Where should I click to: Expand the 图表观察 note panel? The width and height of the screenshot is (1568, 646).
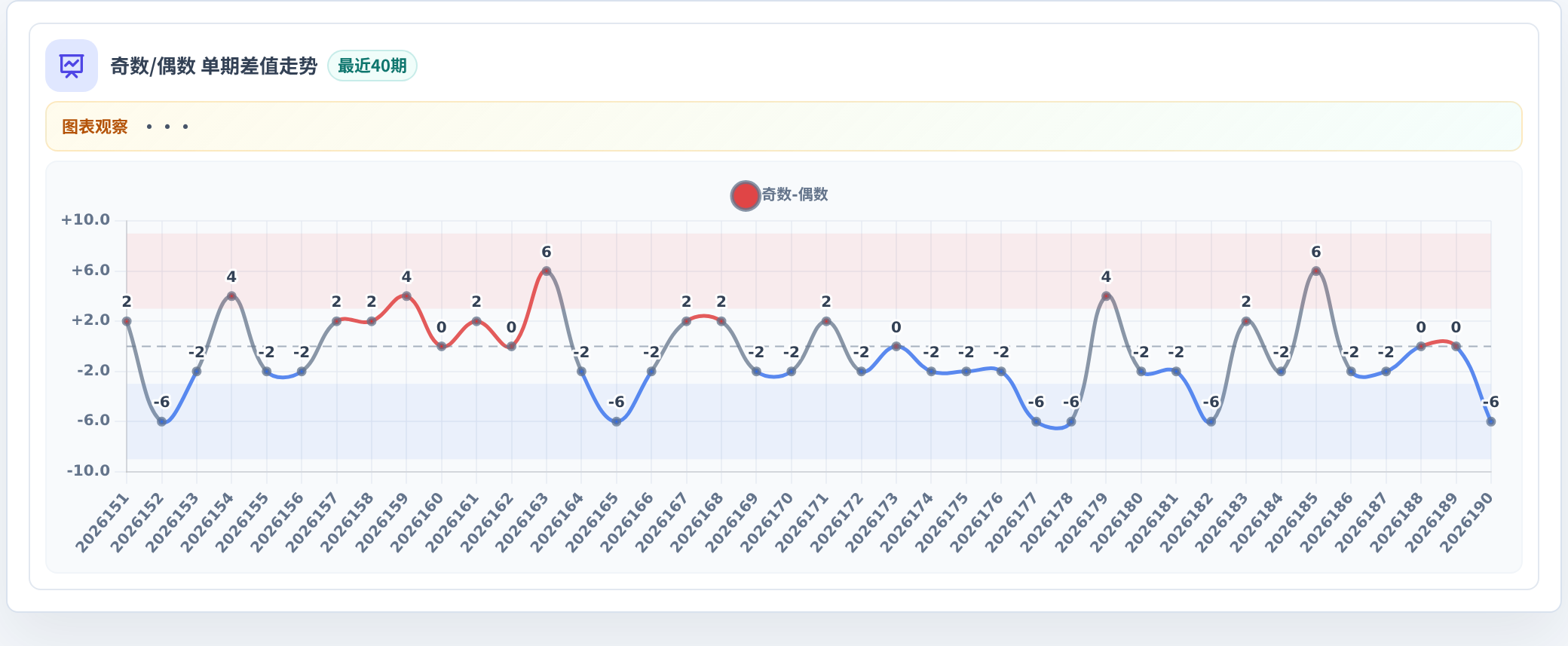[783, 126]
